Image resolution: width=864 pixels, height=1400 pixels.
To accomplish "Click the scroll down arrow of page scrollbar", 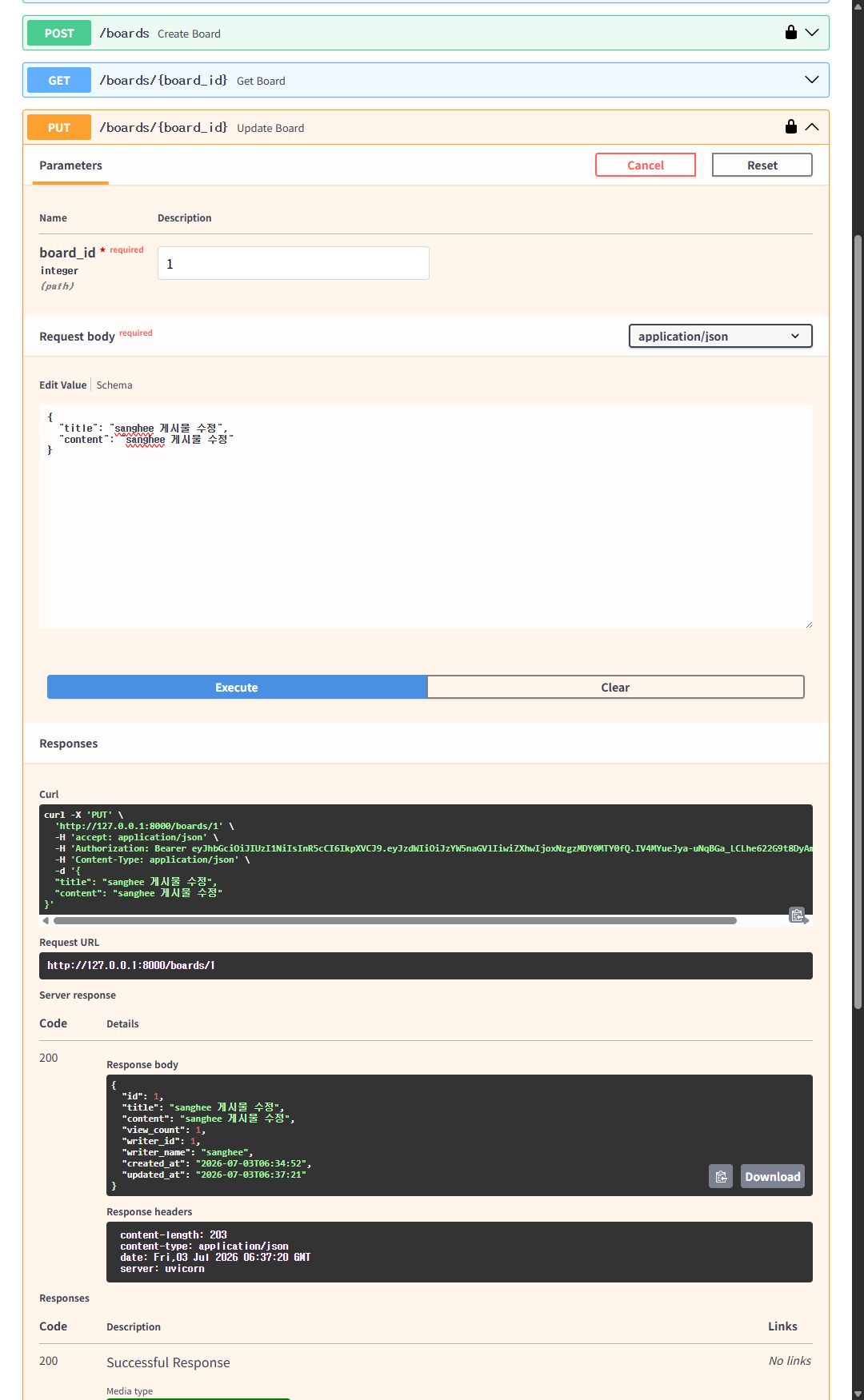I will pyautogui.click(x=858, y=1393).
